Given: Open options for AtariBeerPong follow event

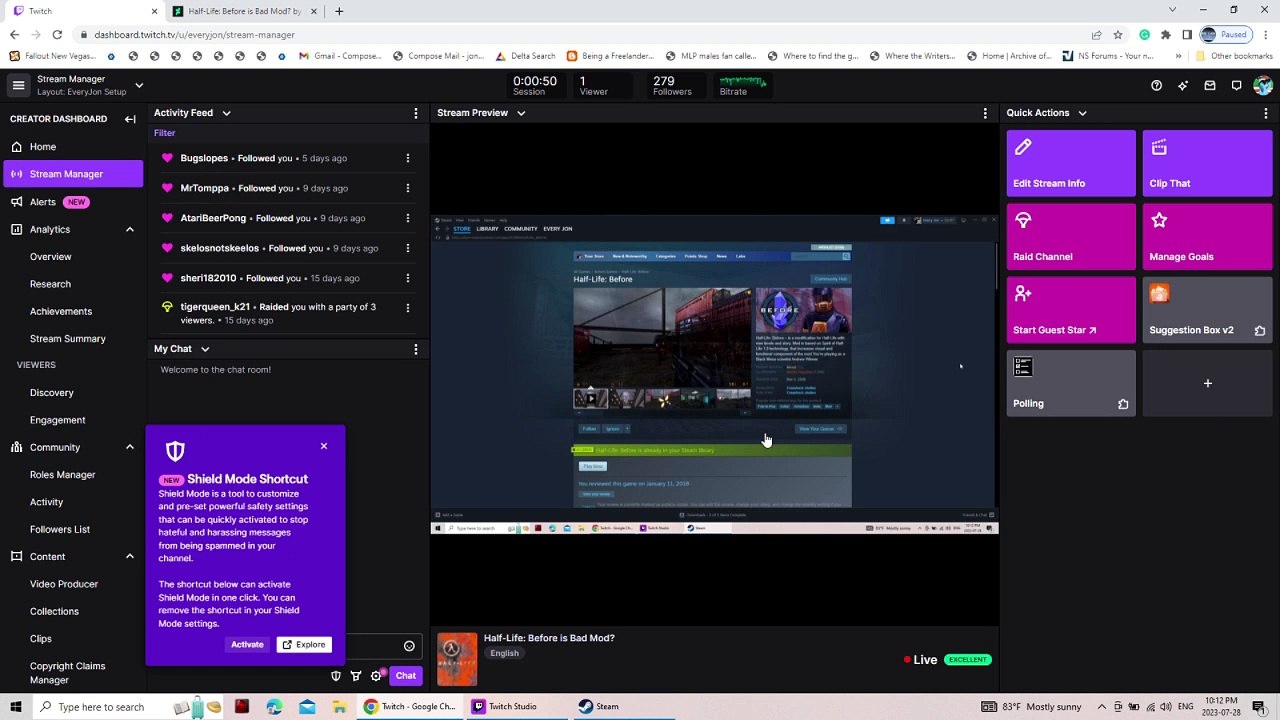Looking at the screenshot, I should click(408, 218).
